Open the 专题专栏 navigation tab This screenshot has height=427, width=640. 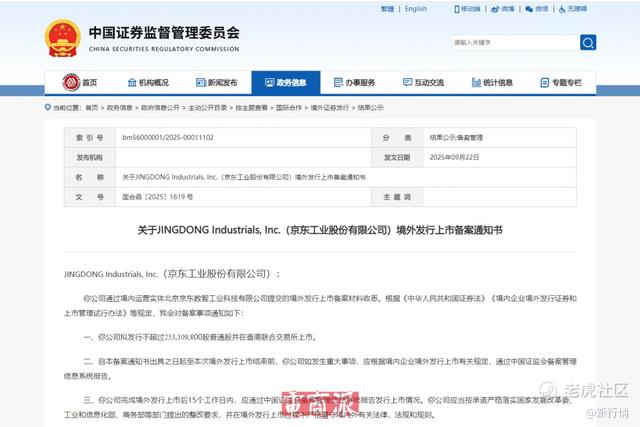tap(561, 82)
